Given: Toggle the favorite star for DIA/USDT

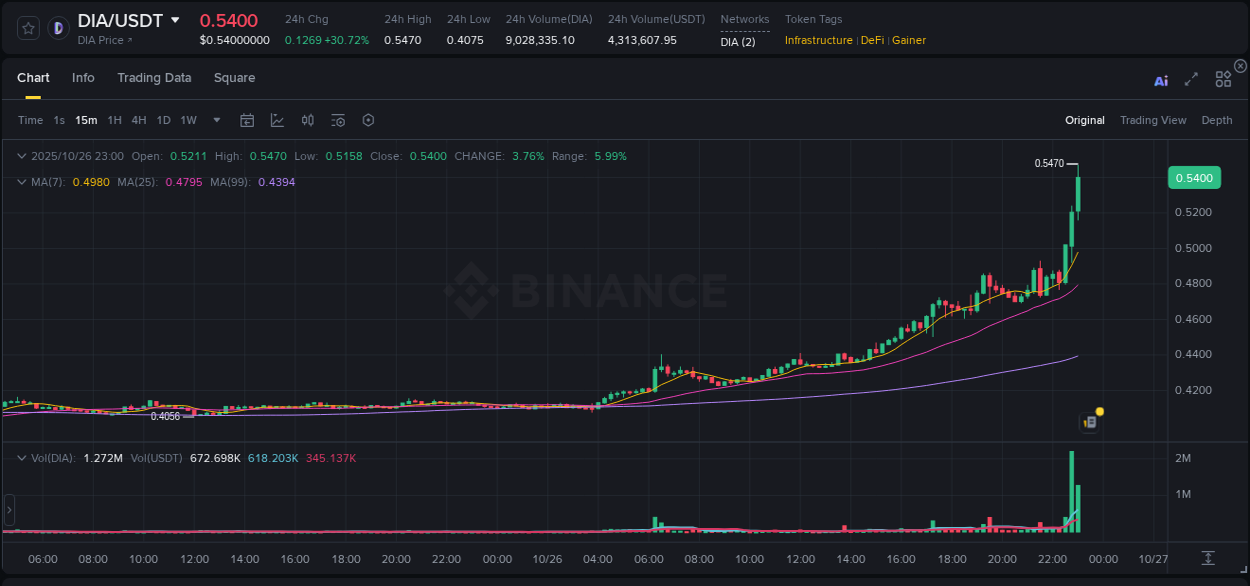Looking at the screenshot, I should point(28,27).
